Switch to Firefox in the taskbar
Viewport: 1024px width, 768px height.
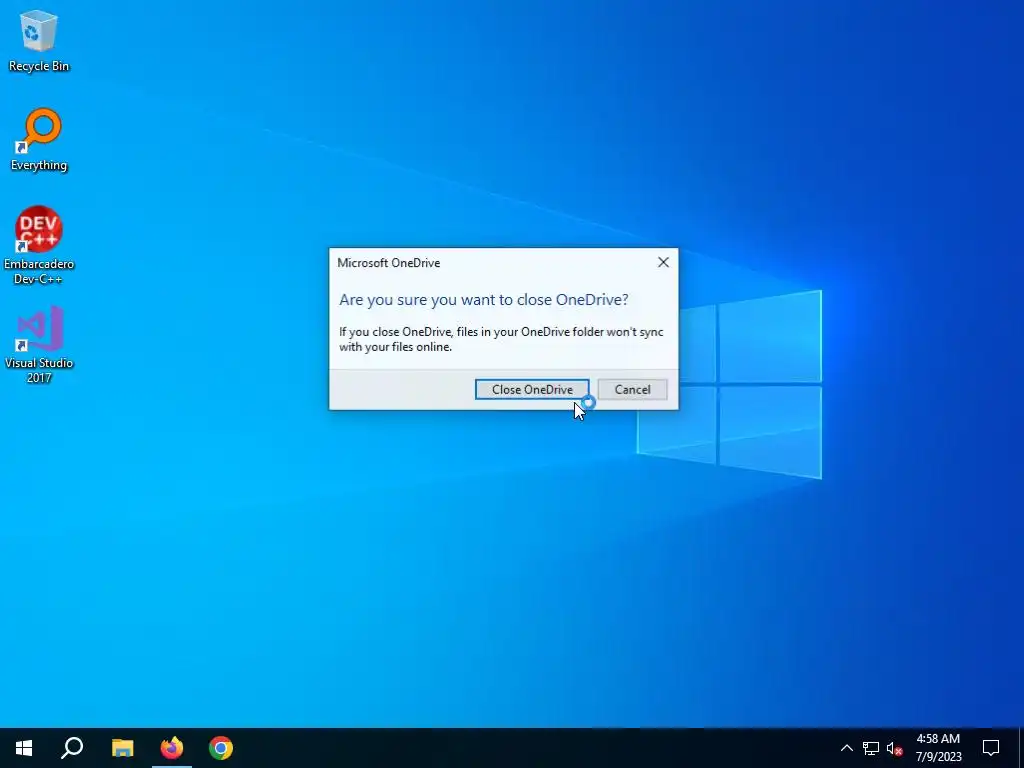click(172, 748)
